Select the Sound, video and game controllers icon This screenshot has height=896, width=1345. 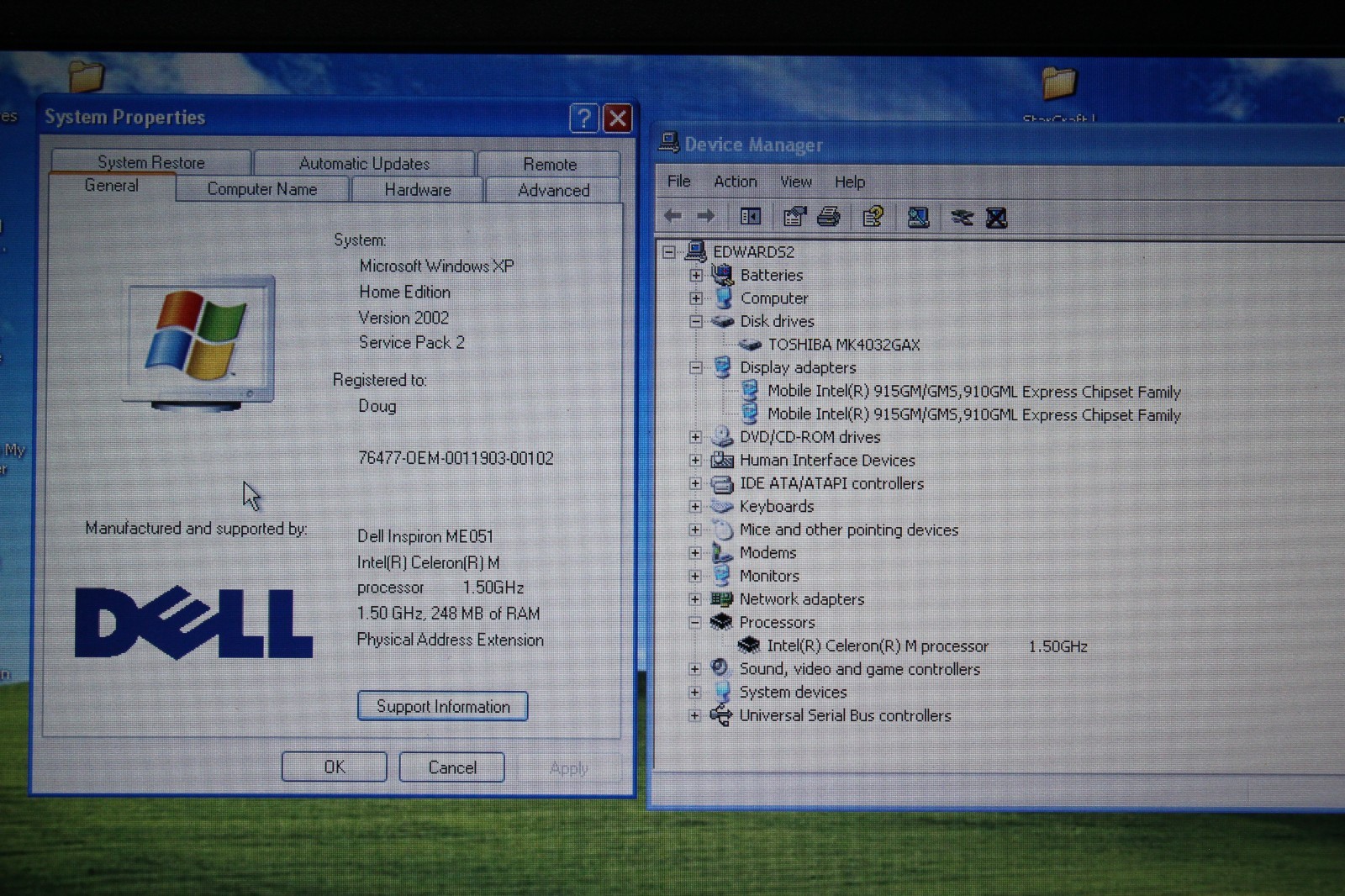tap(720, 668)
